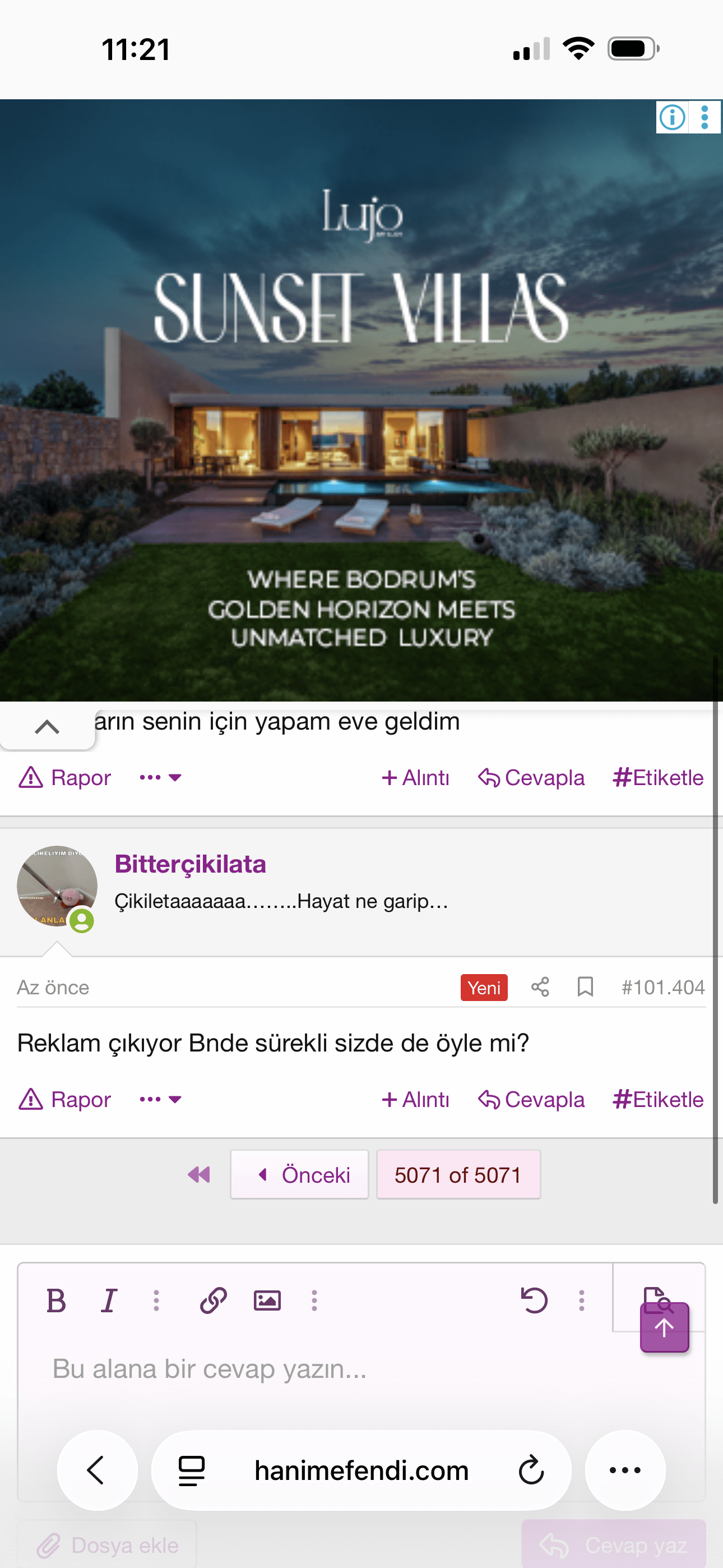The image size is (723, 1568).
Task: Expand more options next to Rapor on the last post
Action: pyautogui.click(x=160, y=1099)
